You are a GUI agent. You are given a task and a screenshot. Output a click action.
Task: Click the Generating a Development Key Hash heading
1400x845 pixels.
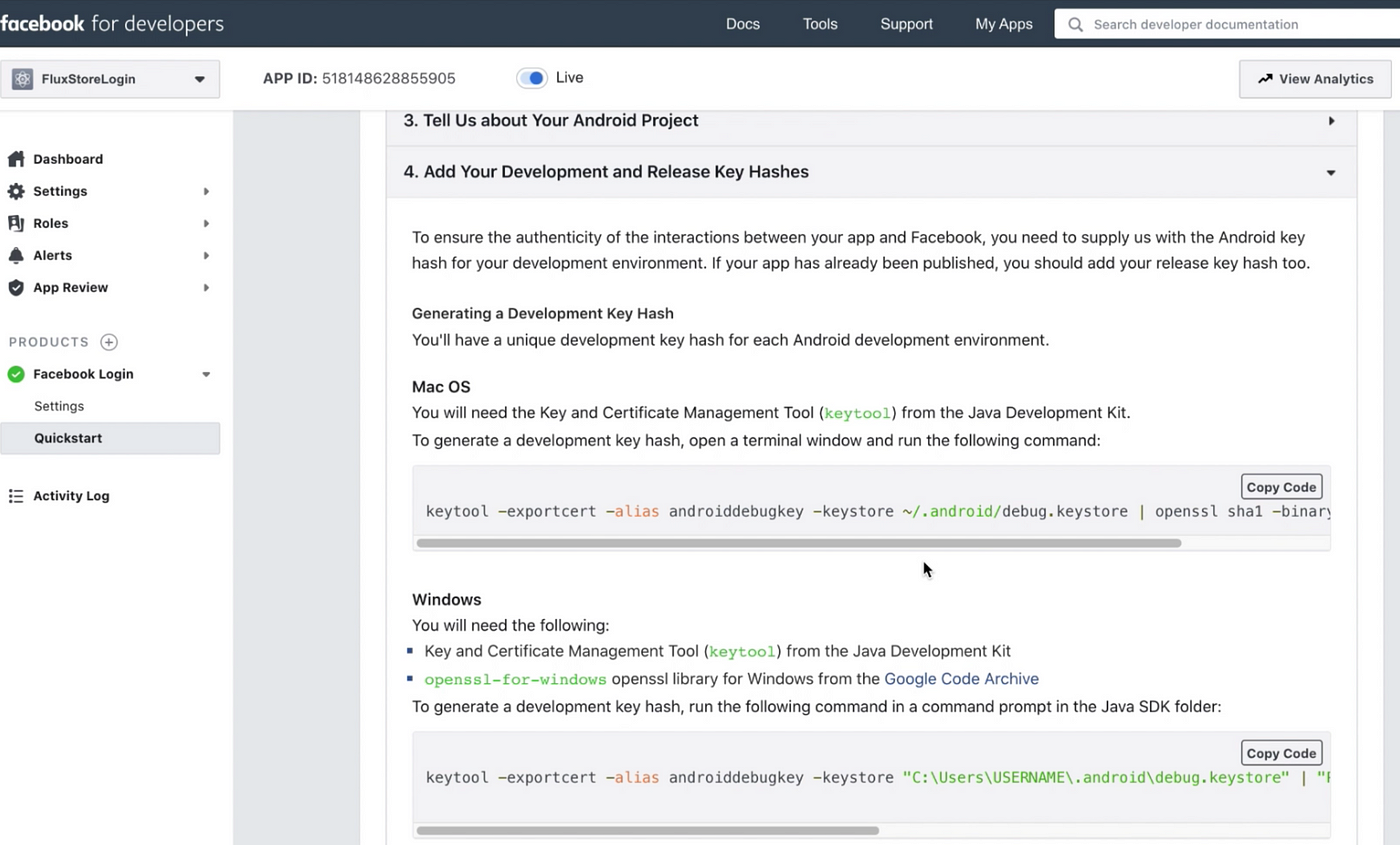click(543, 314)
